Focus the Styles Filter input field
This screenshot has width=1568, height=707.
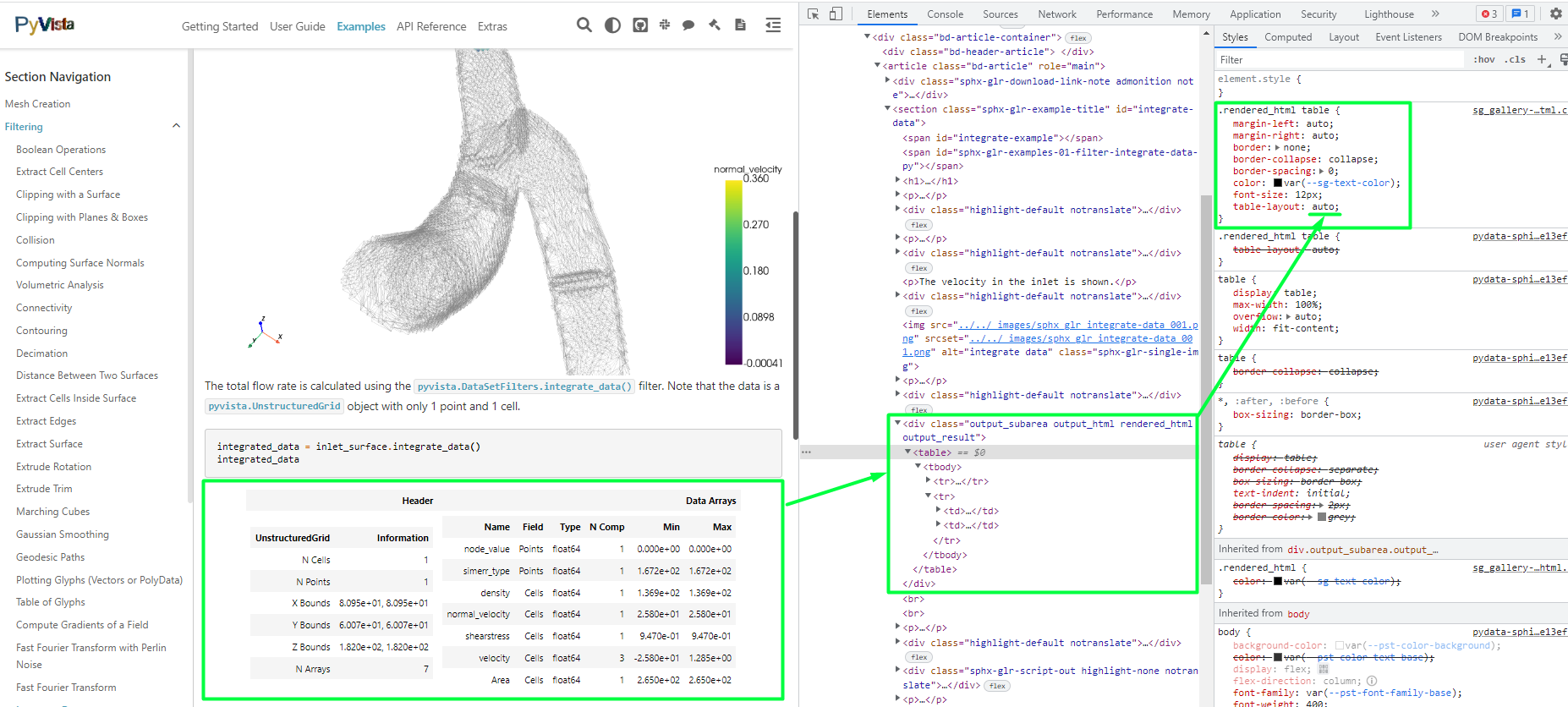tap(1340, 59)
